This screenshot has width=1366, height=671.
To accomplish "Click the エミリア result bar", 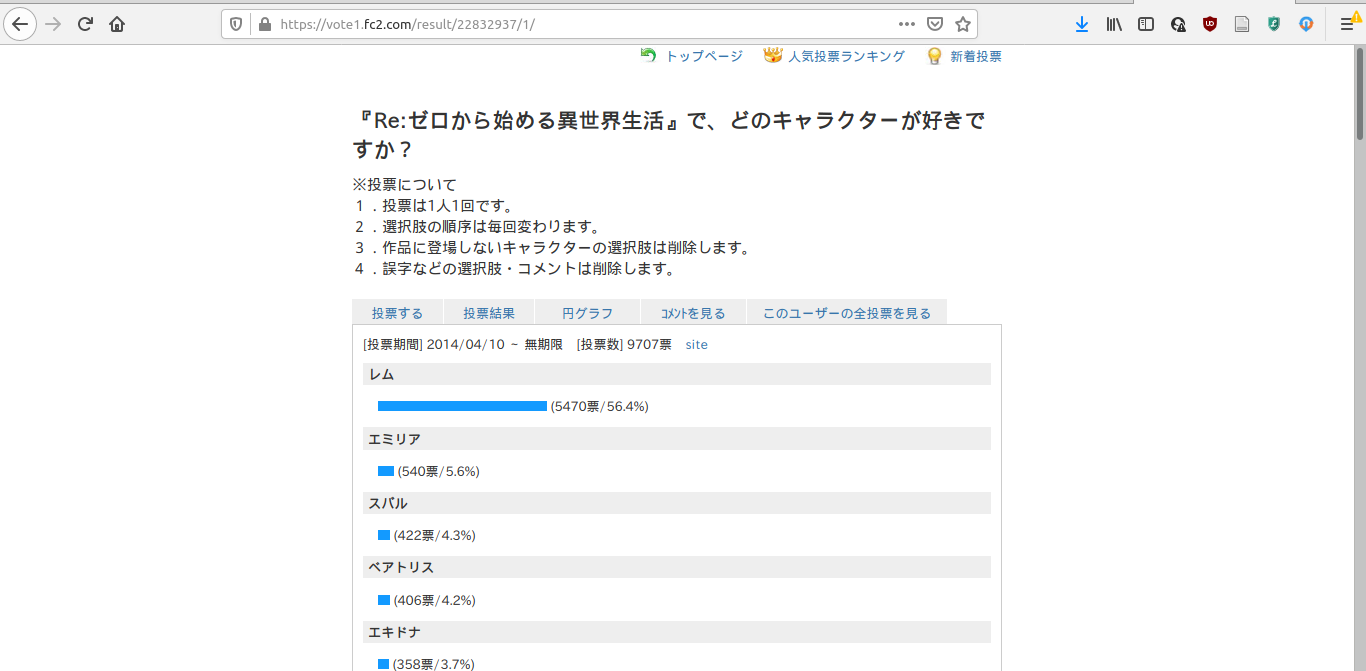I will (x=386, y=471).
